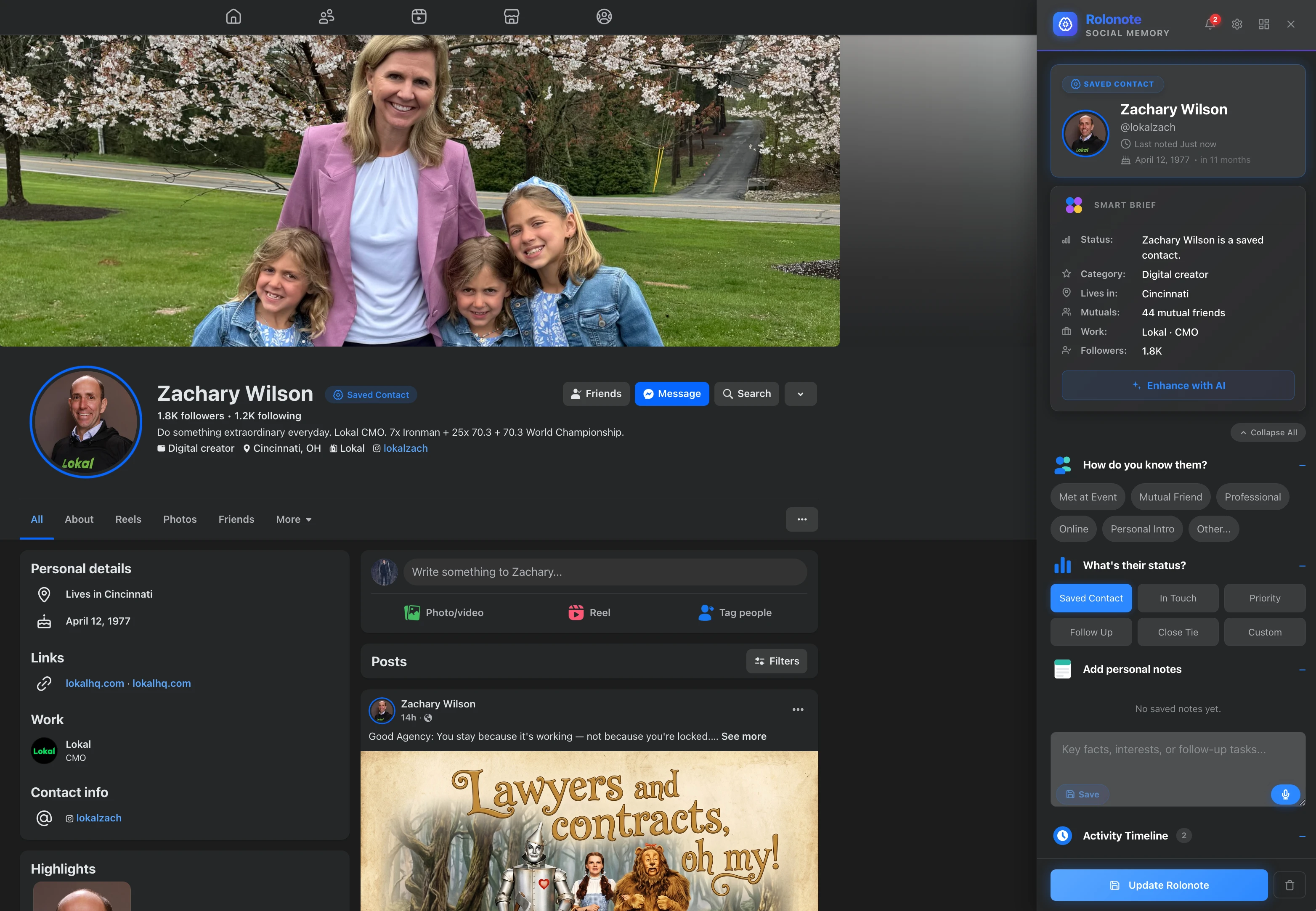The image size is (1316, 911).
Task: Click the post author's small avatar
Action: [382, 711]
